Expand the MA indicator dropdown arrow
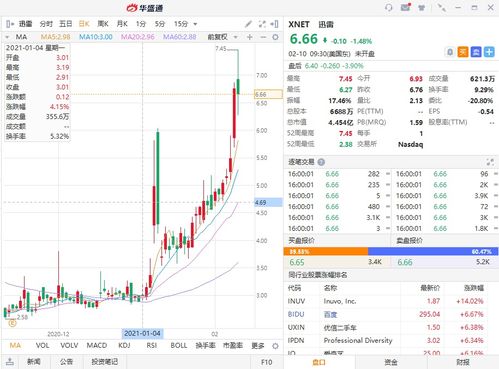The image size is (499, 369). pyautogui.click(x=7, y=37)
